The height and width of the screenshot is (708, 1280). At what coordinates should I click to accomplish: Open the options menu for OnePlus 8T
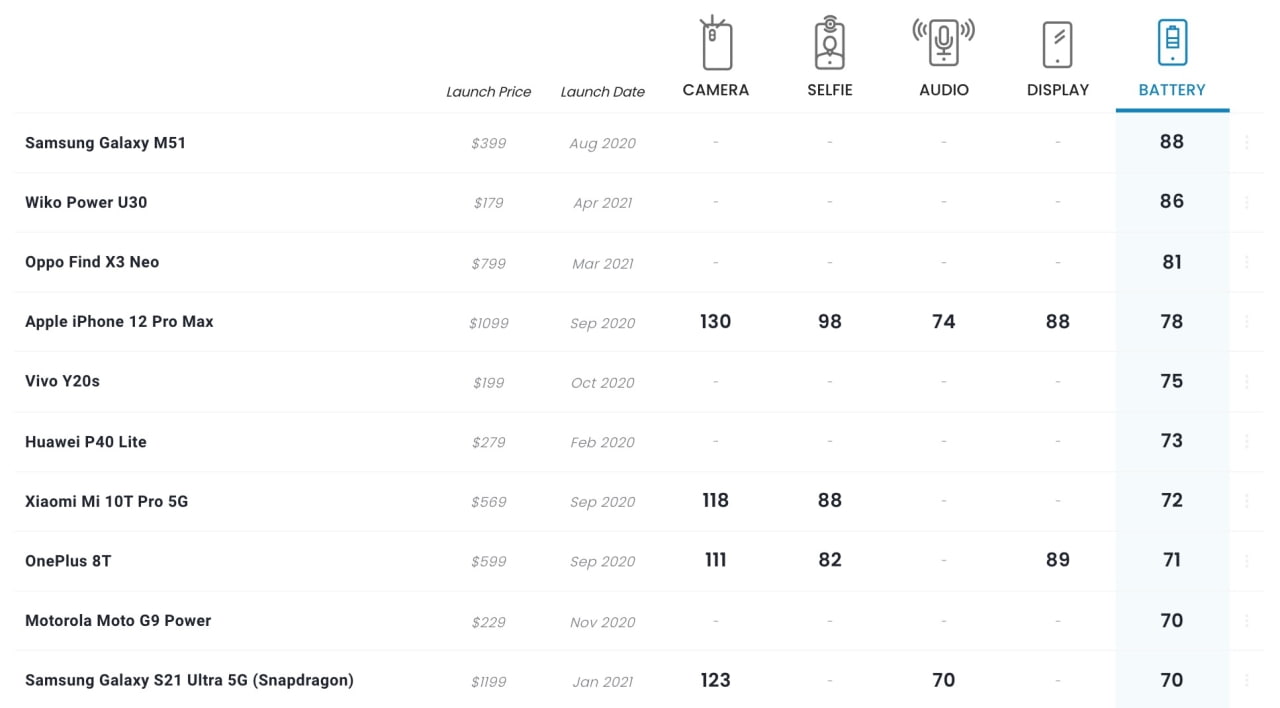[1246, 560]
